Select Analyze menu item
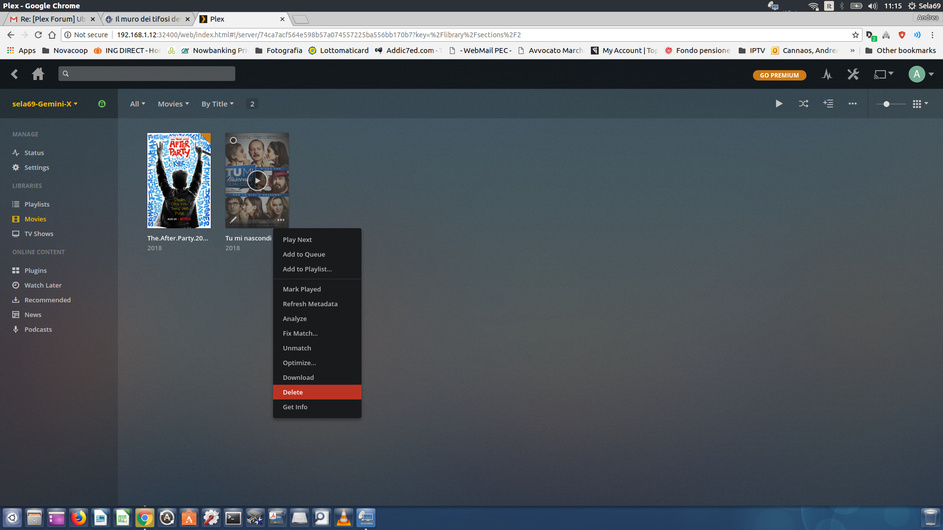 317,319
